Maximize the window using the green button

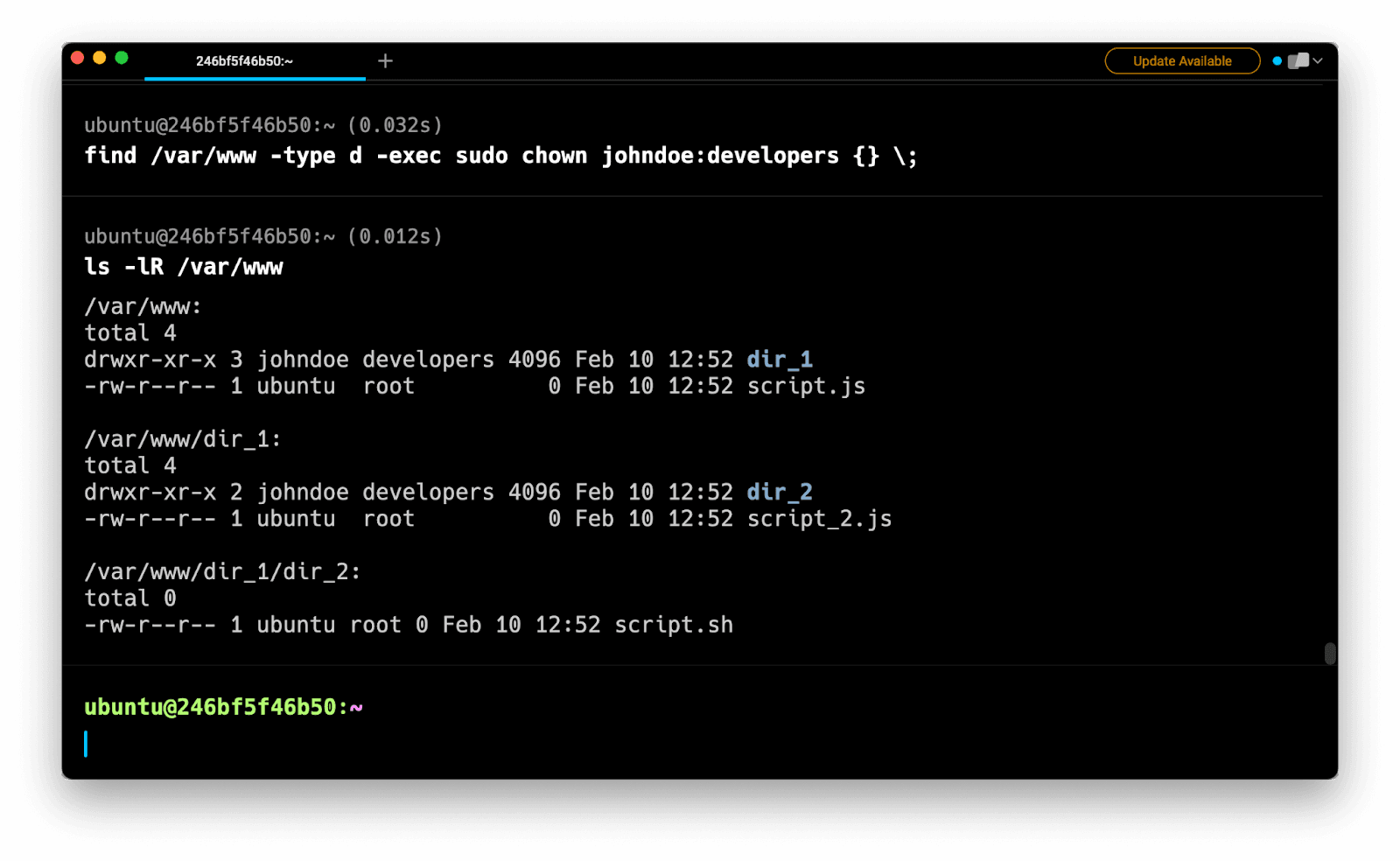(122, 58)
